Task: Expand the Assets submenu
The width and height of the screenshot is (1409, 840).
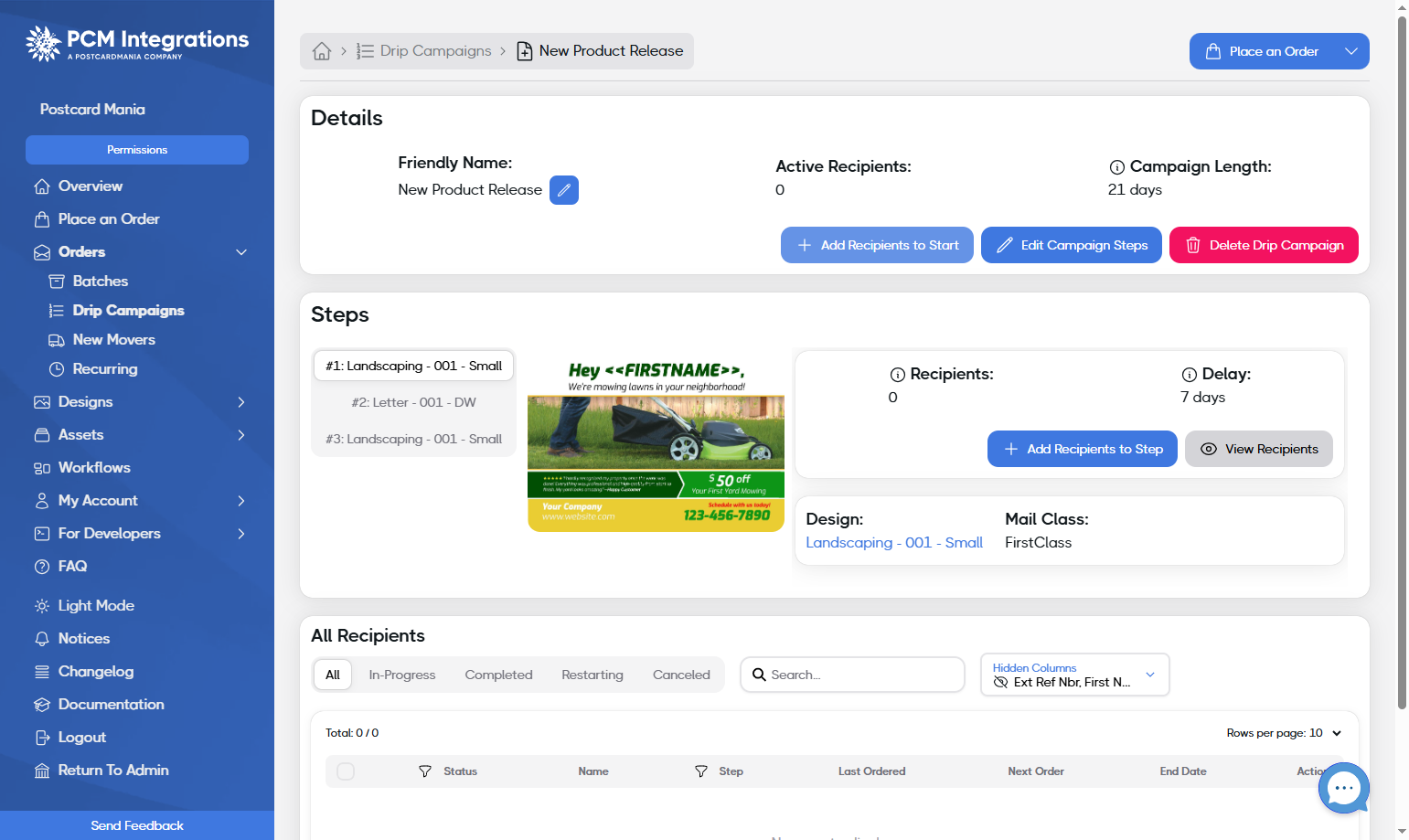Action: click(x=241, y=435)
